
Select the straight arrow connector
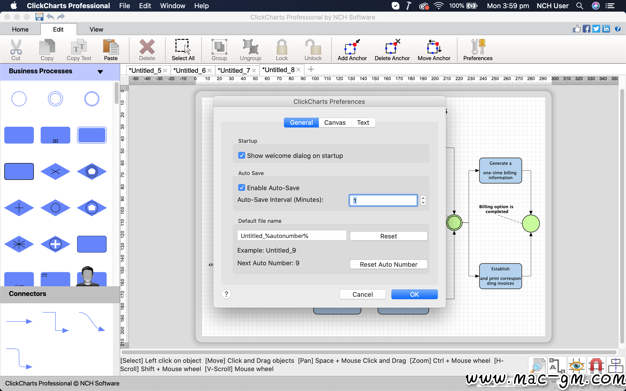(19, 321)
